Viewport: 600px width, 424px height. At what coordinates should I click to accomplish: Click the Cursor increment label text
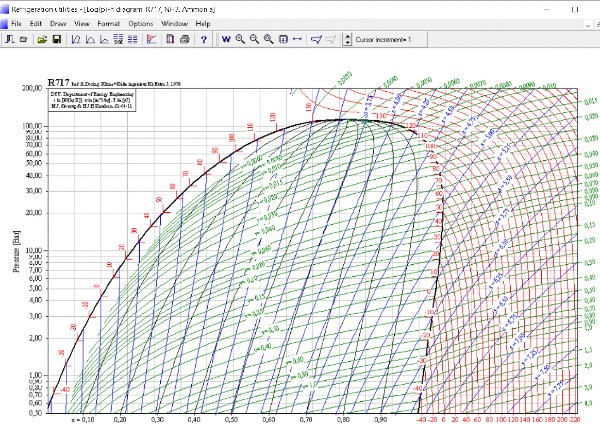pos(383,39)
